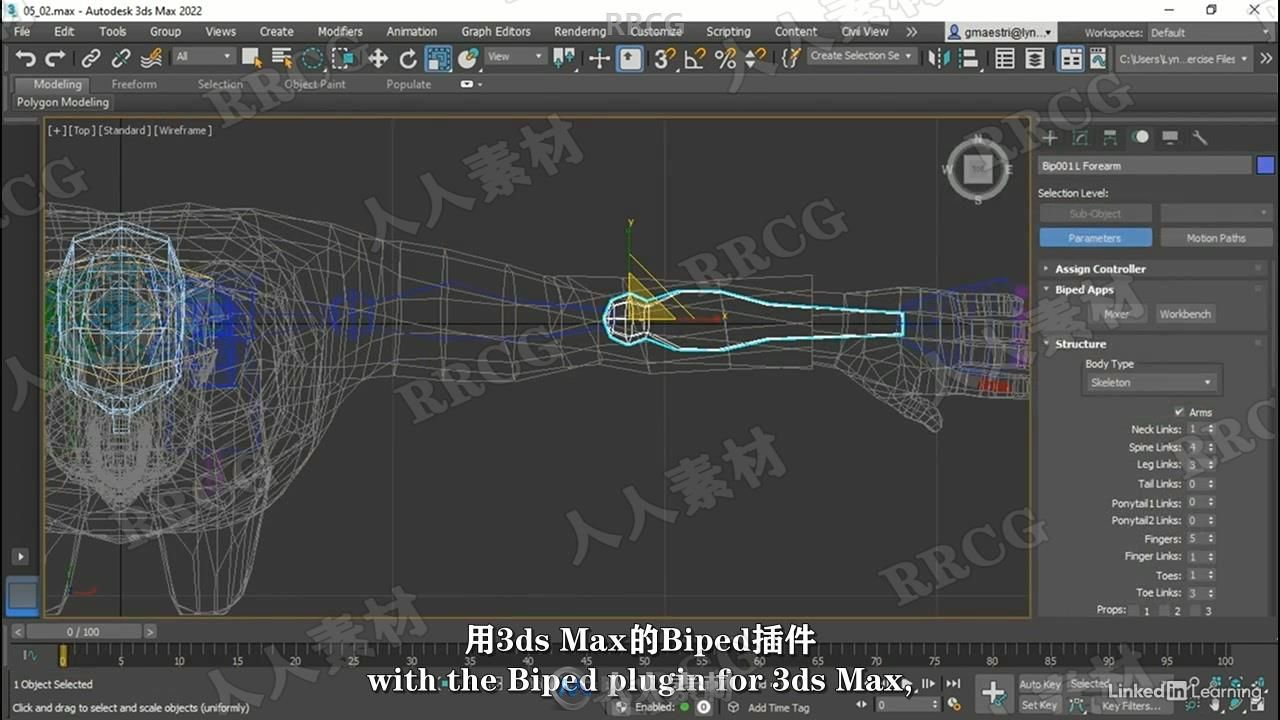1280x720 pixels.
Task: Click the Align tool icon
Action: [969, 59]
